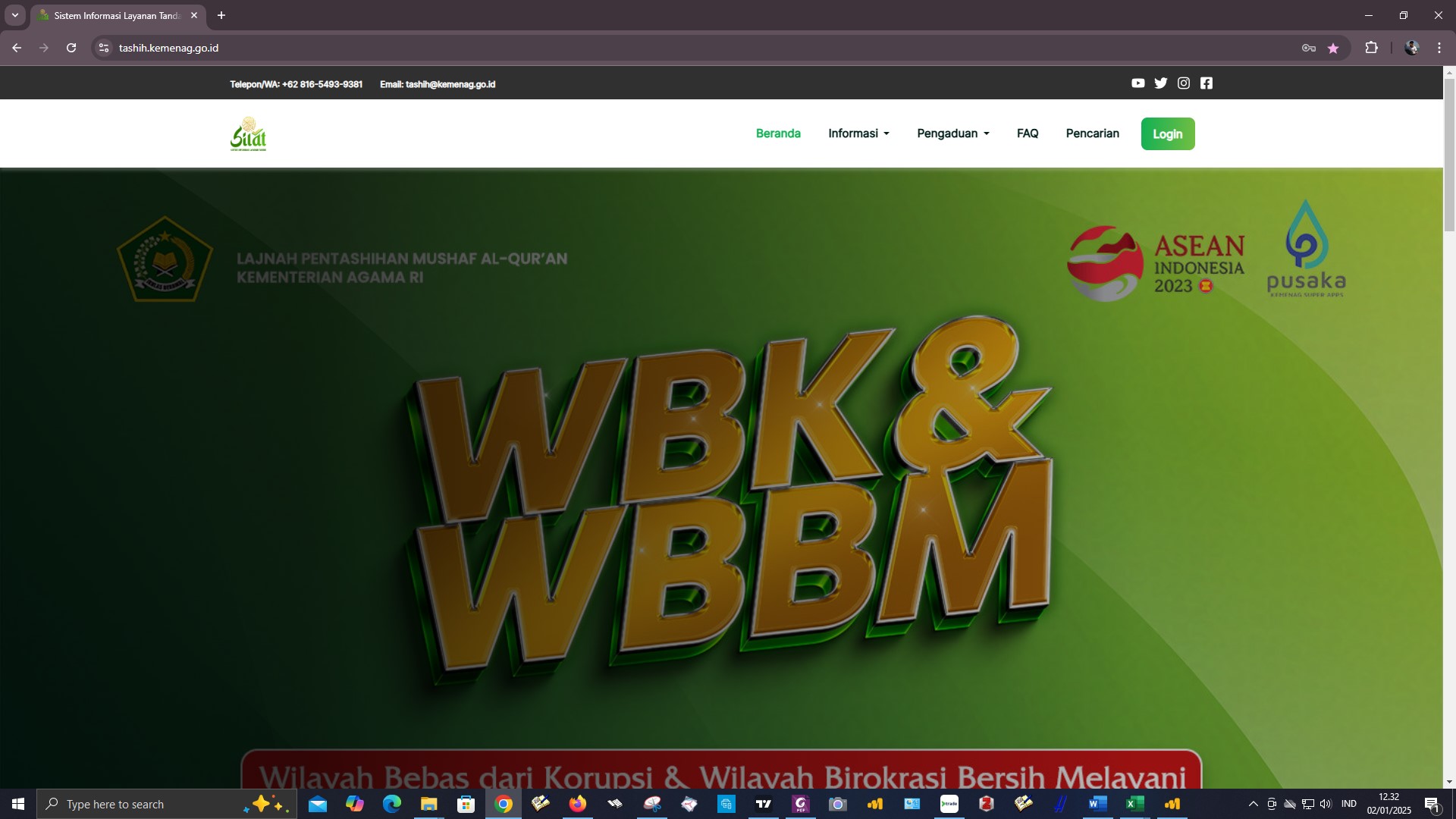Open Copilot from the taskbar

[x=355, y=804]
